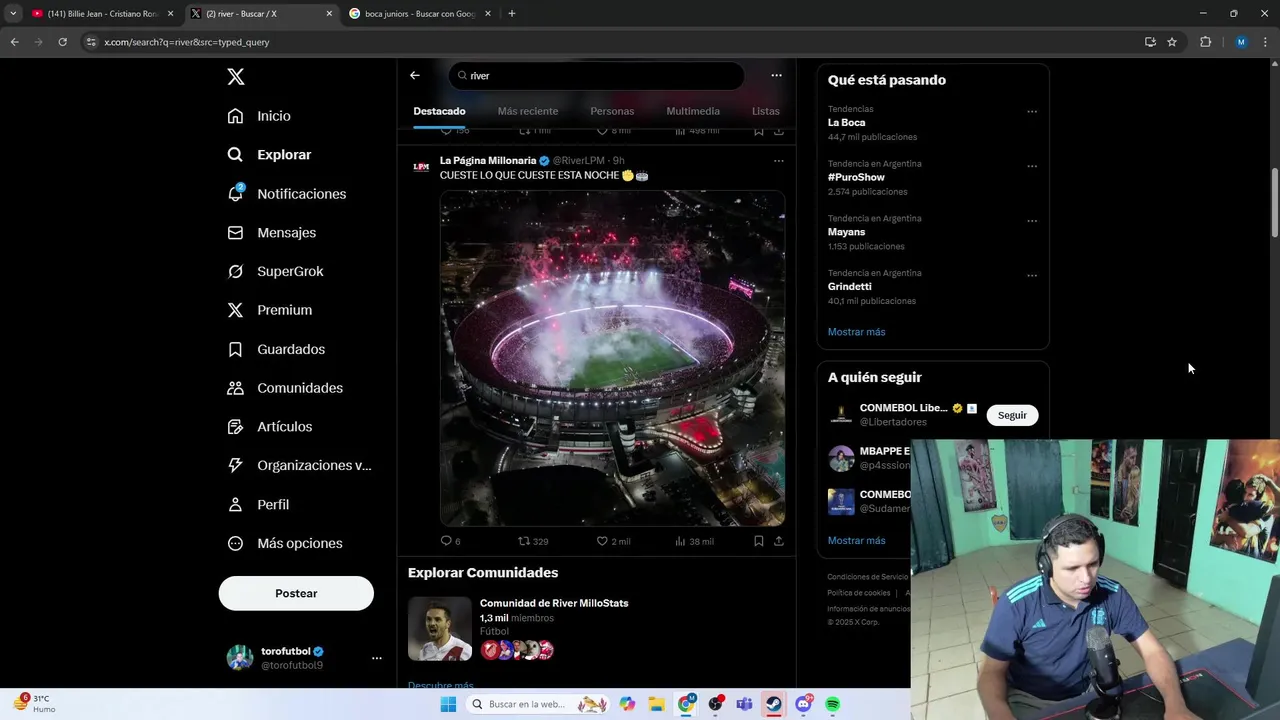
Task: Click Mostrar más under A quién seguir
Action: pos(856,541)
